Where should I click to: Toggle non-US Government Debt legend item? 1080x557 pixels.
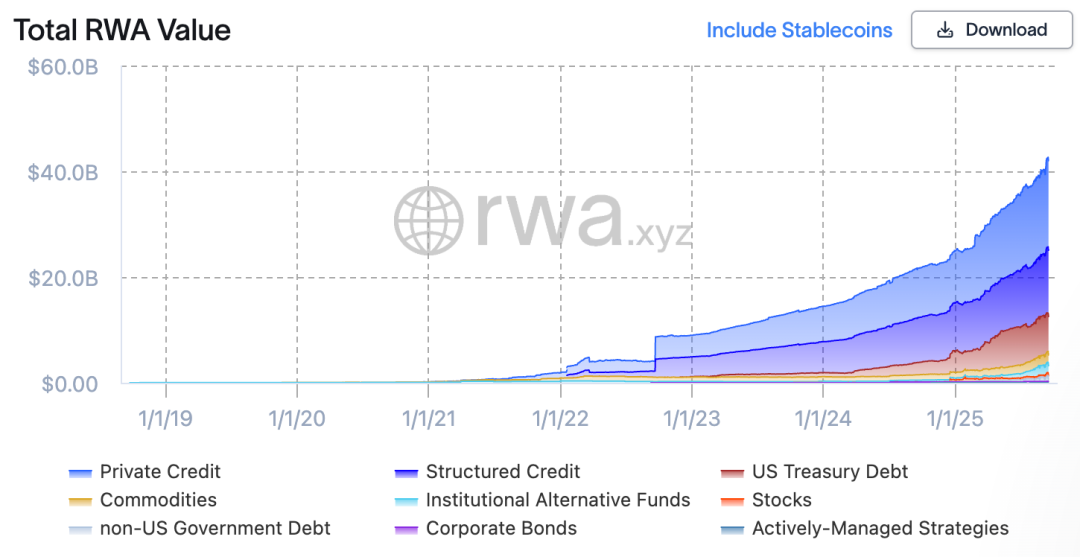(x=215, y=529)
